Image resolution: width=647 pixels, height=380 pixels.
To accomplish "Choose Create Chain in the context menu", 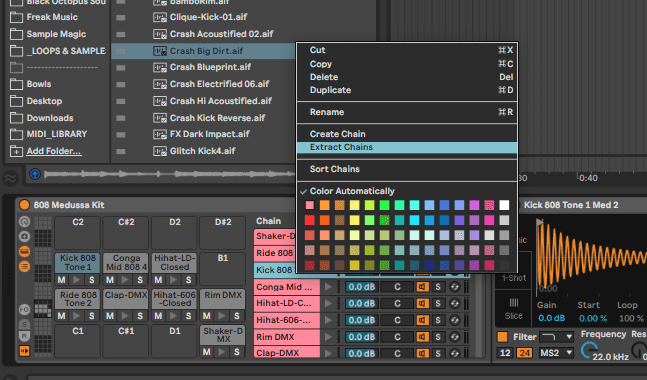I will (407, 134).
